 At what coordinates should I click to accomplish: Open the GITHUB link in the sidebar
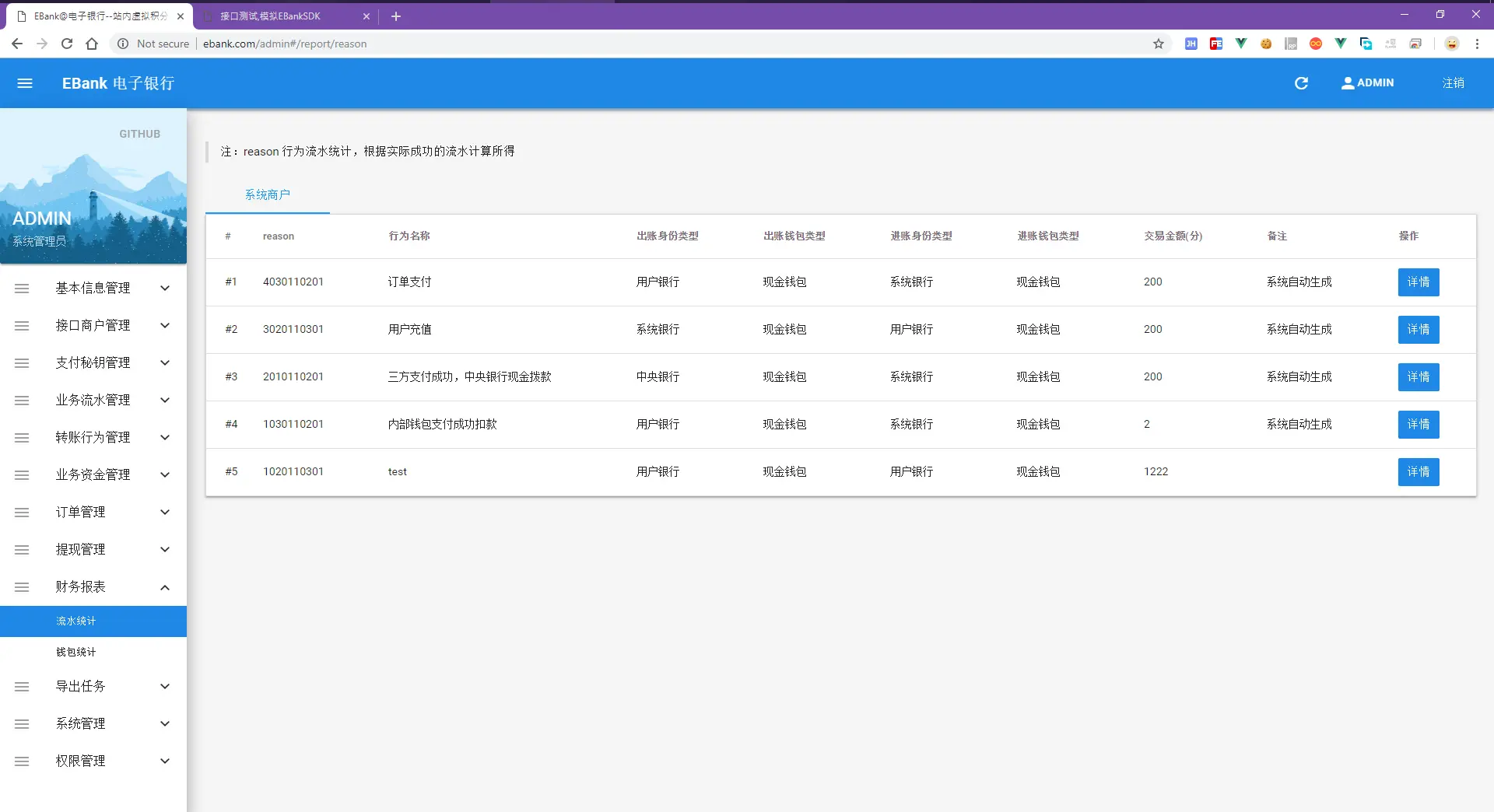point(140,134)
